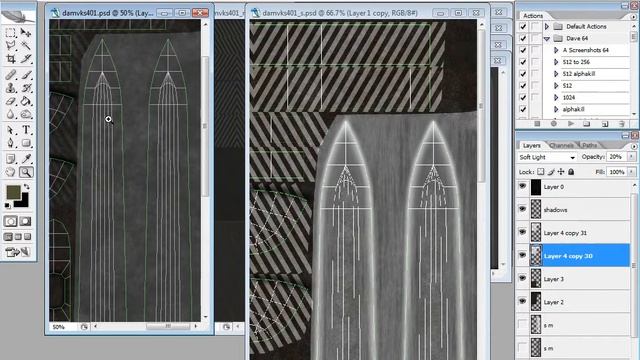The width and height of the screenshot is (640, 360).
Task: Expand the 512 to 256 action
Action: coord(556,62)
